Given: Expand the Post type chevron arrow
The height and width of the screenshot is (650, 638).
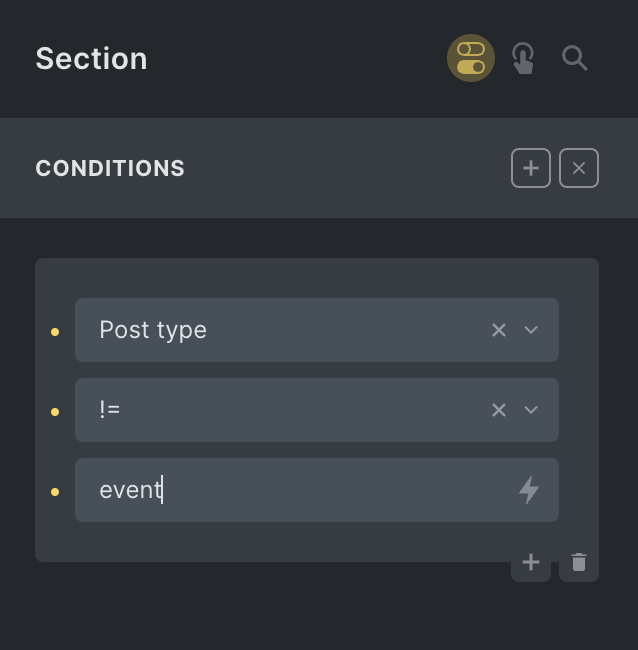Looking at the screenshot, I should tap(531, 330).
